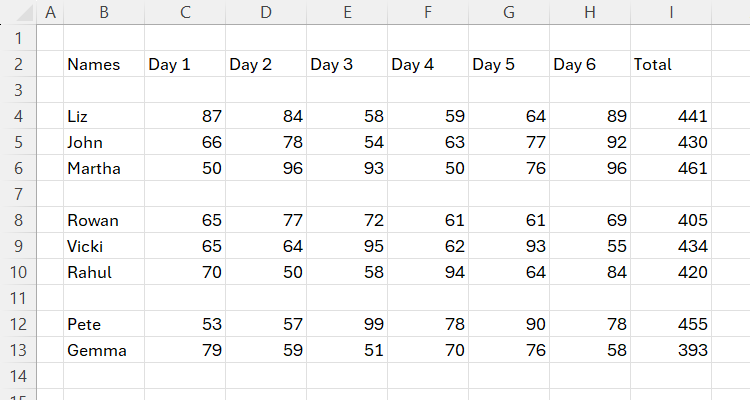This screenshot has height=400, width=750.
Task: Select row 11 header
Action: tap(18, 298)
